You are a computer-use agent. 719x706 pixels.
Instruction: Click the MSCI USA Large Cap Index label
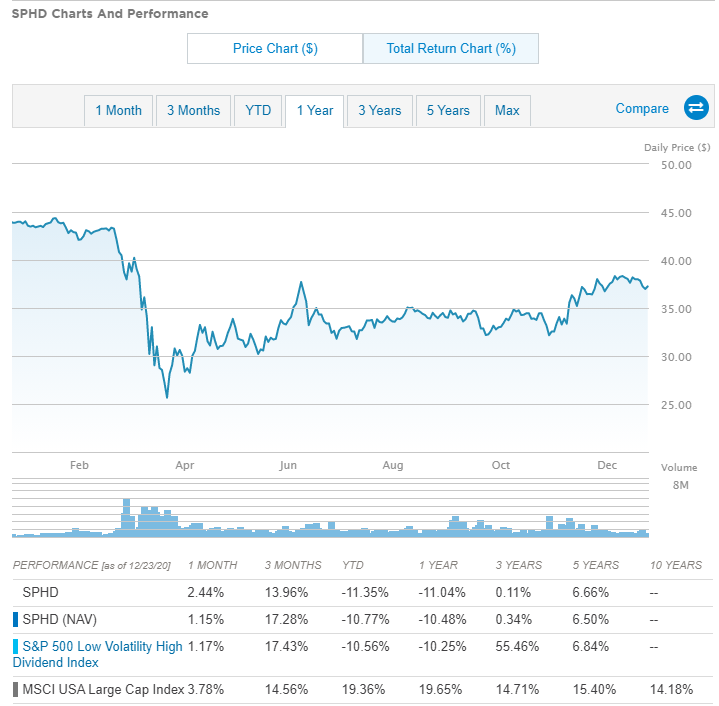(x=103, y=689)
